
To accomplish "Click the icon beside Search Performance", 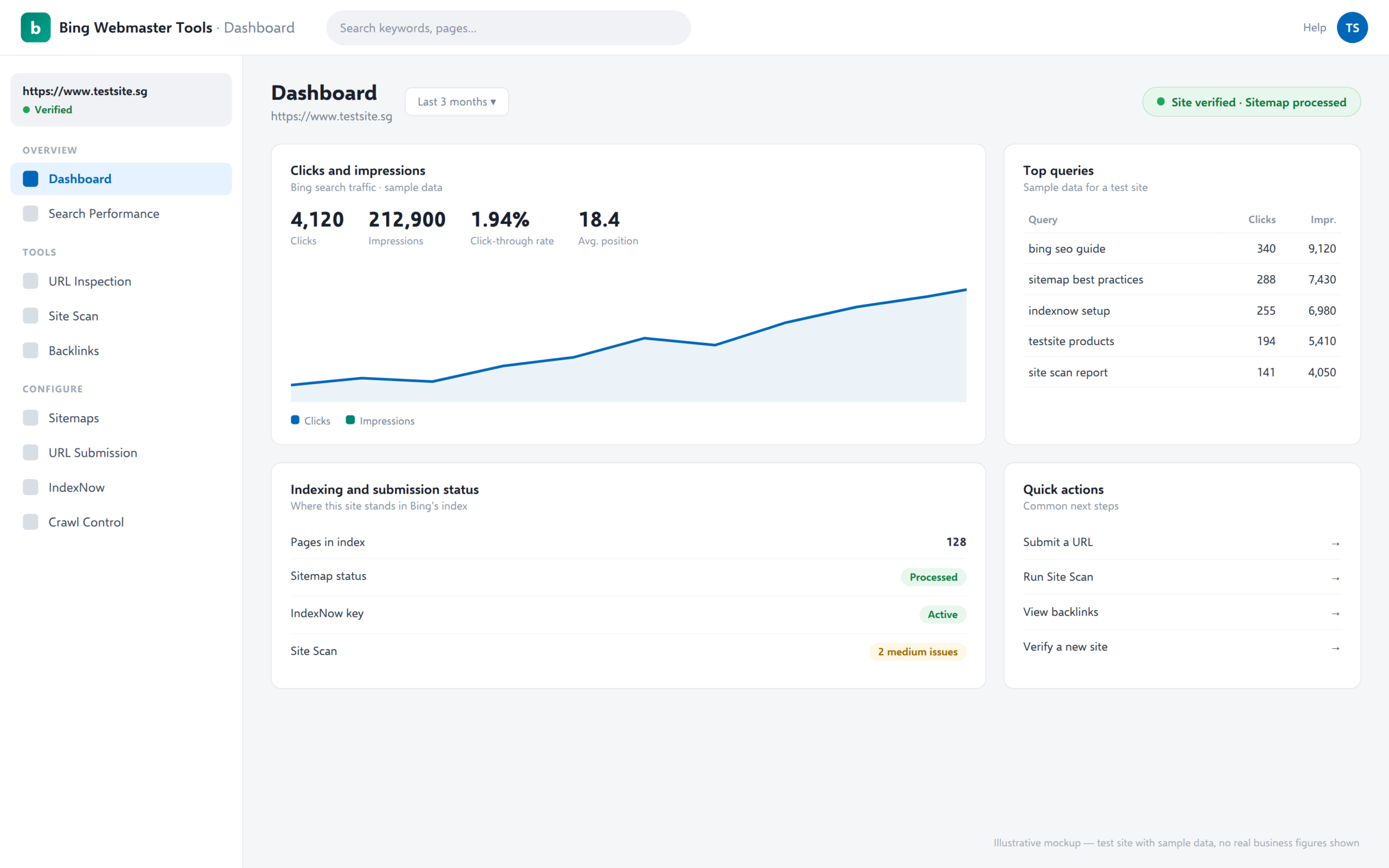I will coord(30,214).
